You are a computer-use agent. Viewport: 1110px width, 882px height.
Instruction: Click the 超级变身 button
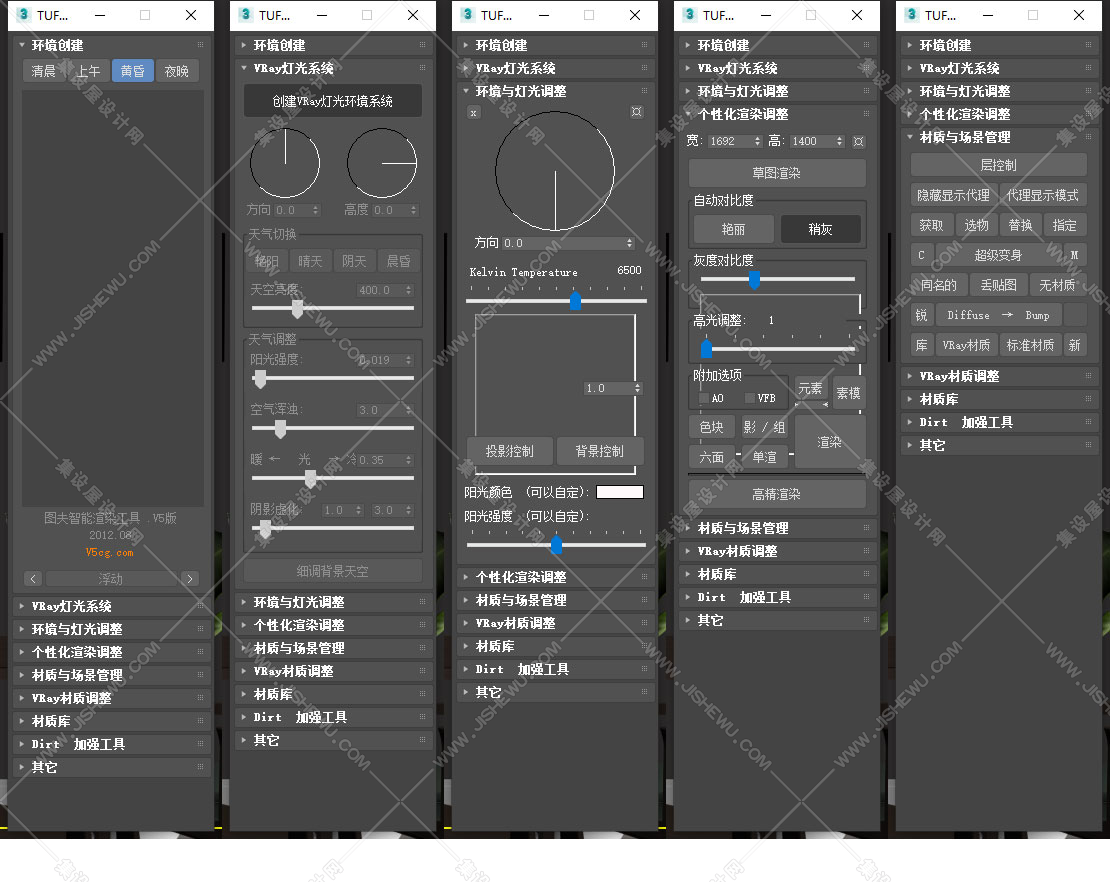click(x=997, y=255)
